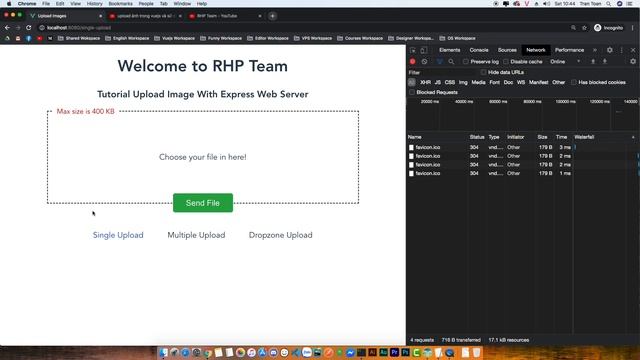Stop recording network log with red button

click(x=413, y=62)
